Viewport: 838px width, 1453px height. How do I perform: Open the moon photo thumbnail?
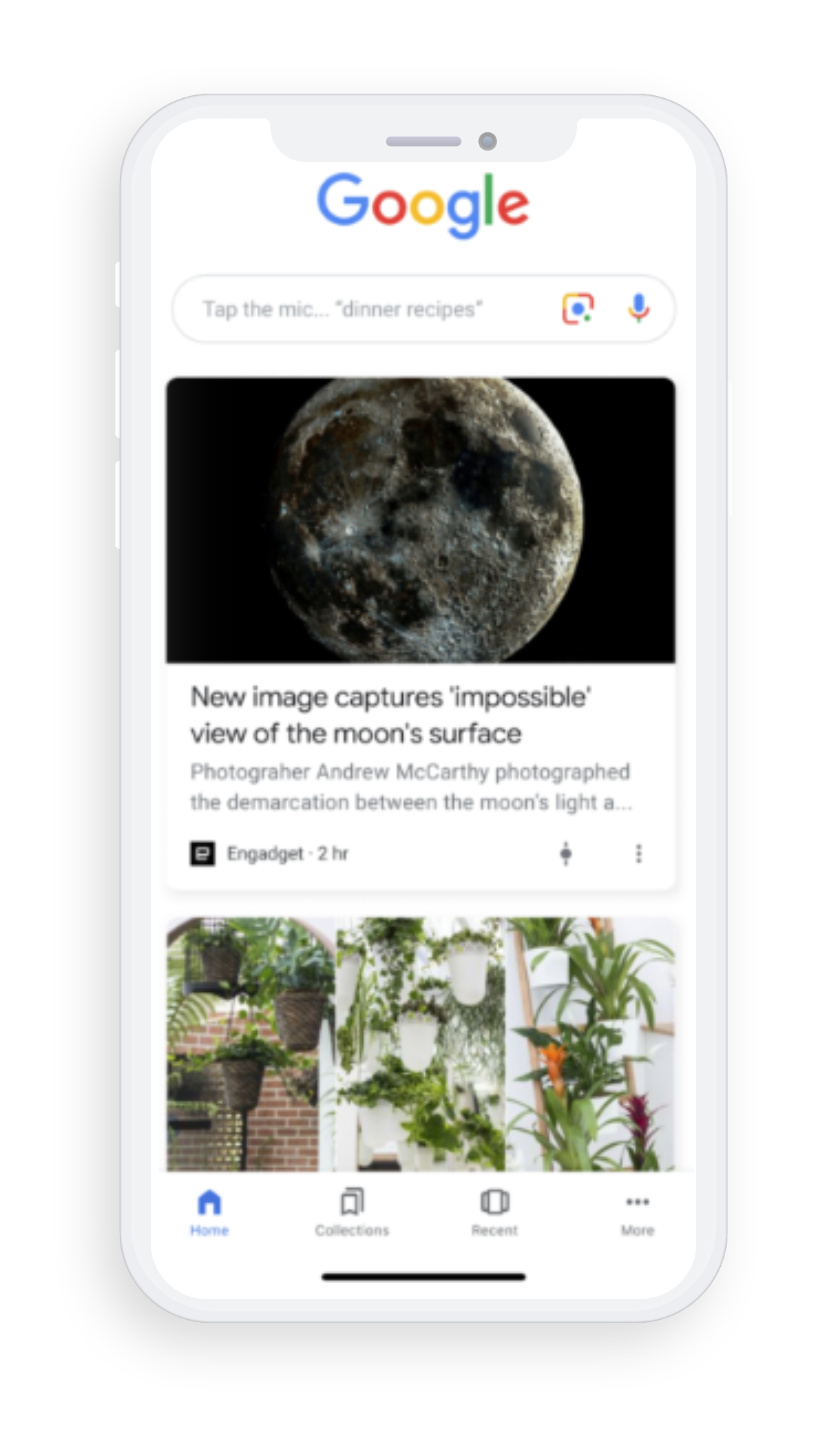[421, 520]
